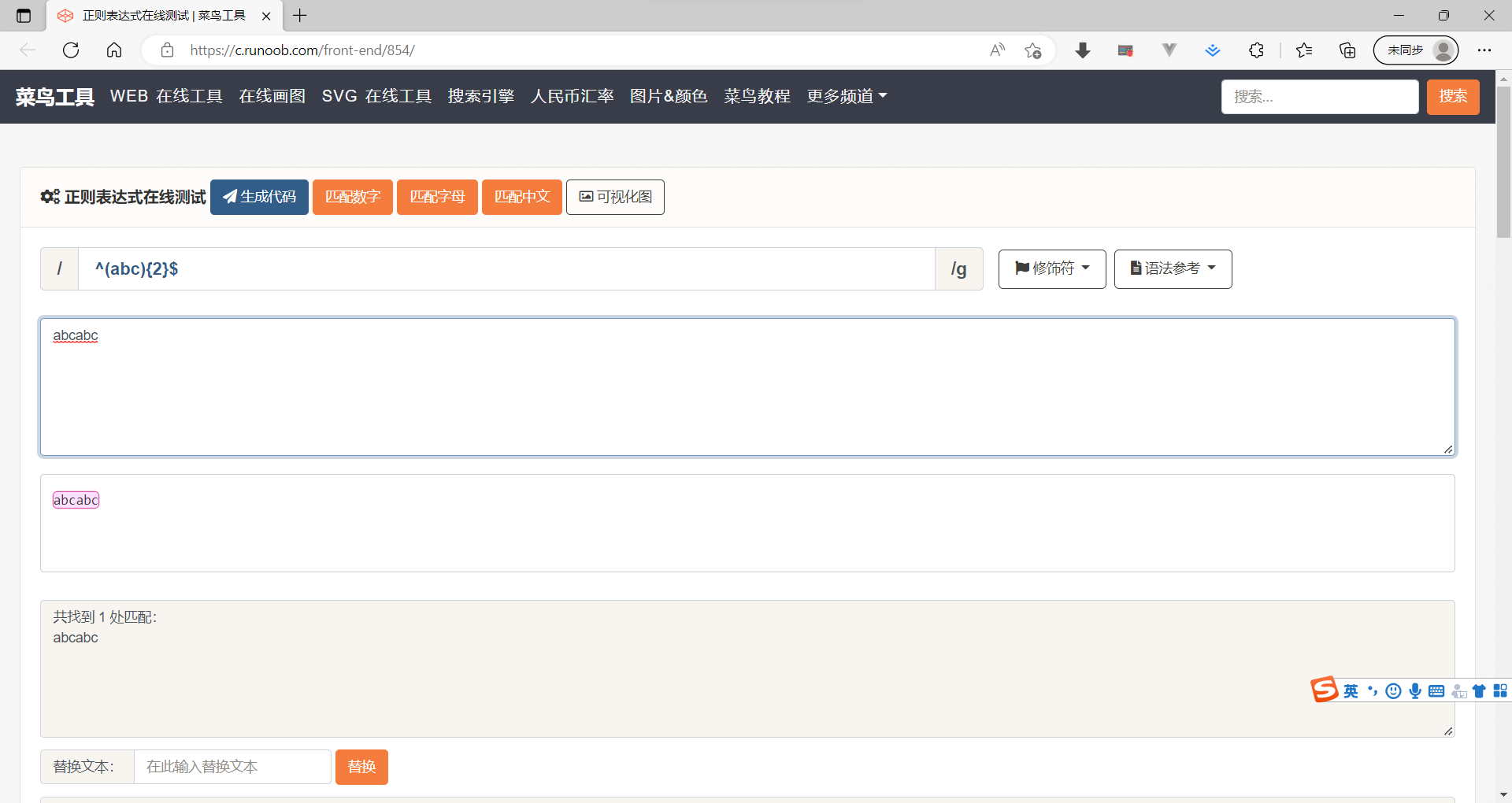
Task: Open the extensions puzzle icon
Action: click(1256, 50)
